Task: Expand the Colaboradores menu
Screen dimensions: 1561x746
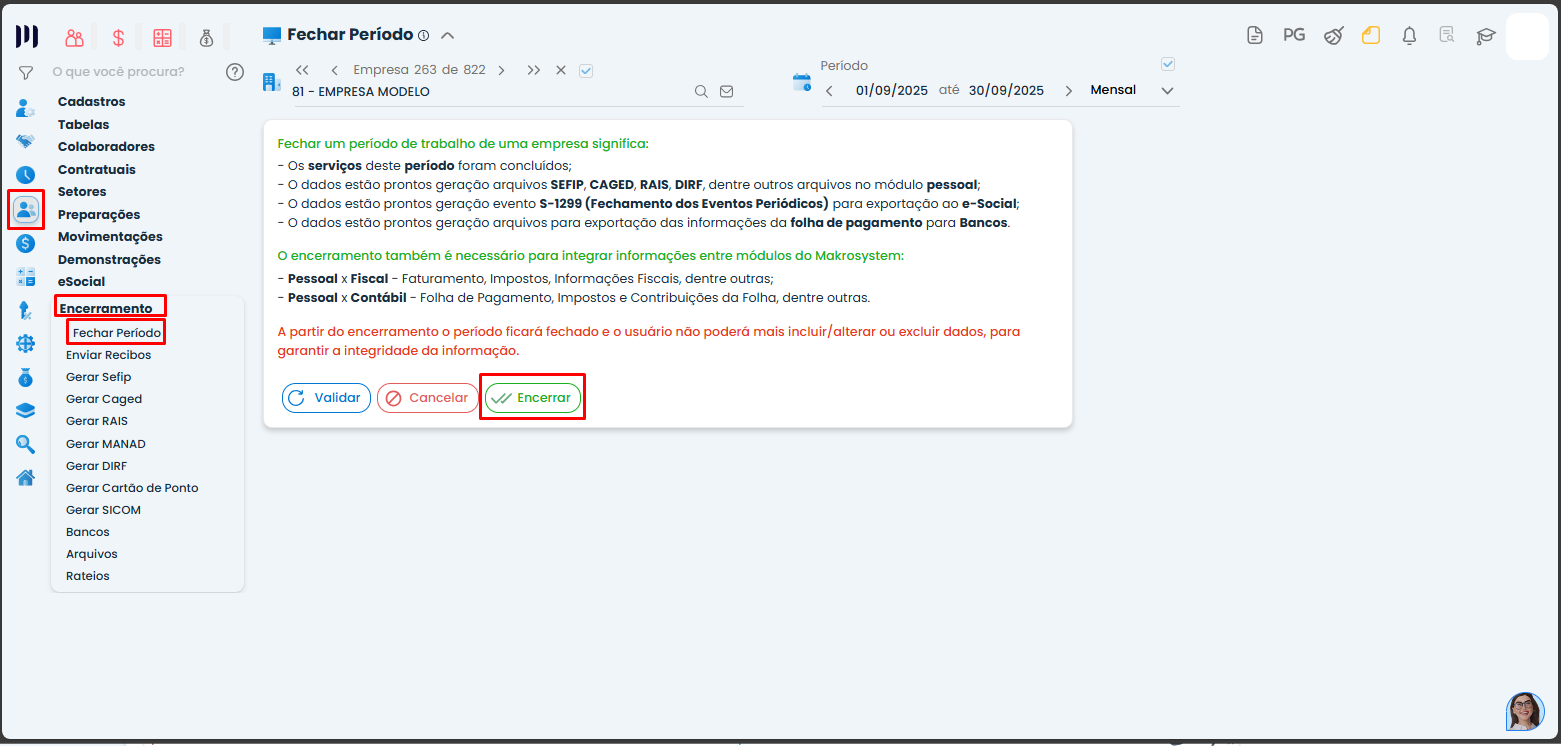Action: click(x=106, y=147)
